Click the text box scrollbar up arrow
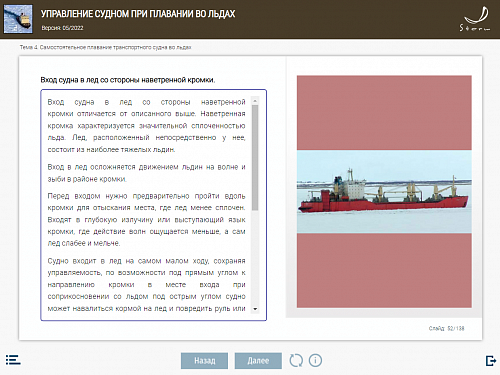 point(255,101)
